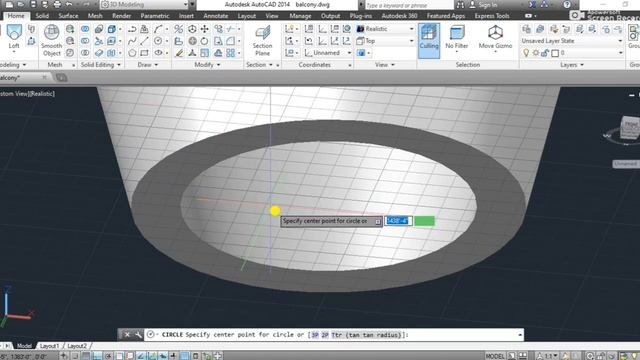
Task: Click the Print icon in quick access toolbar
Action: pyautogui.click(x=57, y=4)
